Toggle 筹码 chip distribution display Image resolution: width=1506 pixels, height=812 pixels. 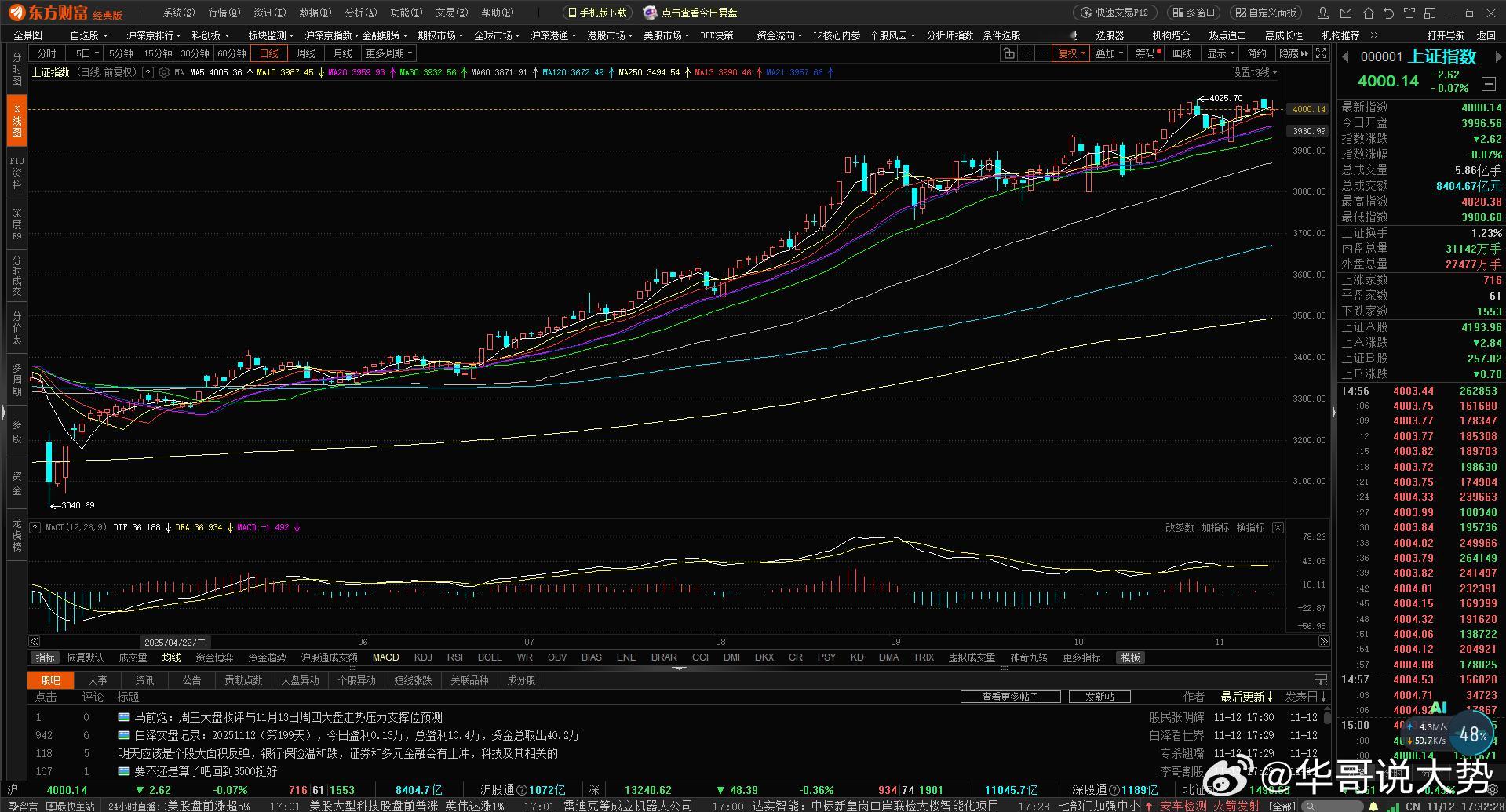pos(1146,53)
